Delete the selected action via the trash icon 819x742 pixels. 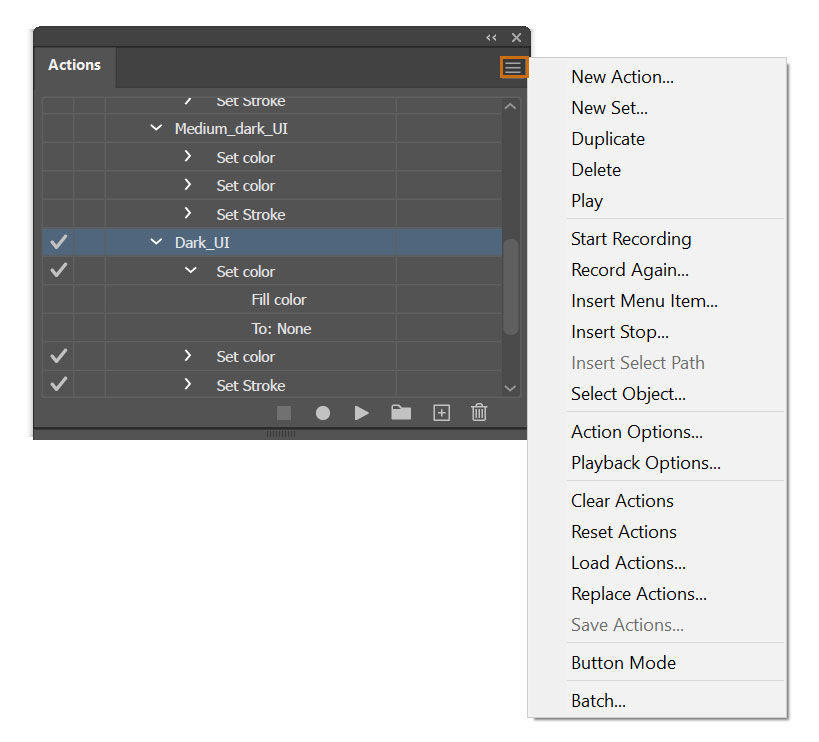[x=479, y=412]
